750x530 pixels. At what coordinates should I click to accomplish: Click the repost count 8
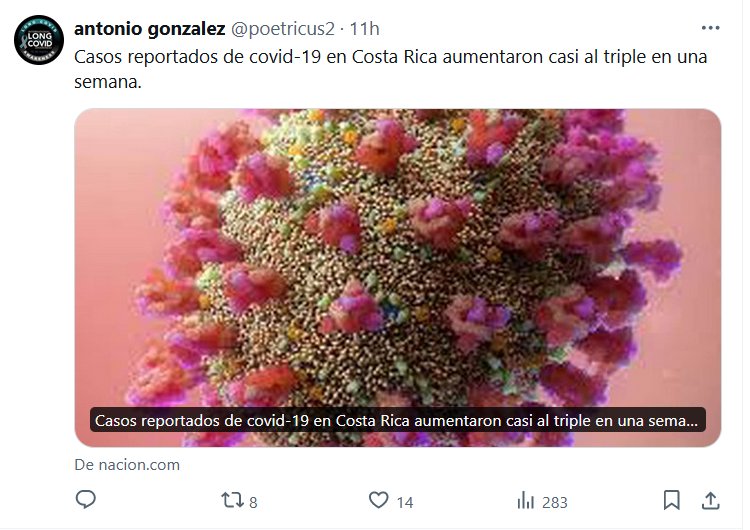(254, 502)
